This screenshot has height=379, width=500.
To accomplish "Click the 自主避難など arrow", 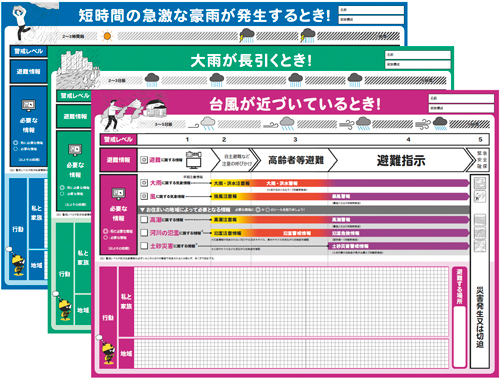I will [237, 160].
